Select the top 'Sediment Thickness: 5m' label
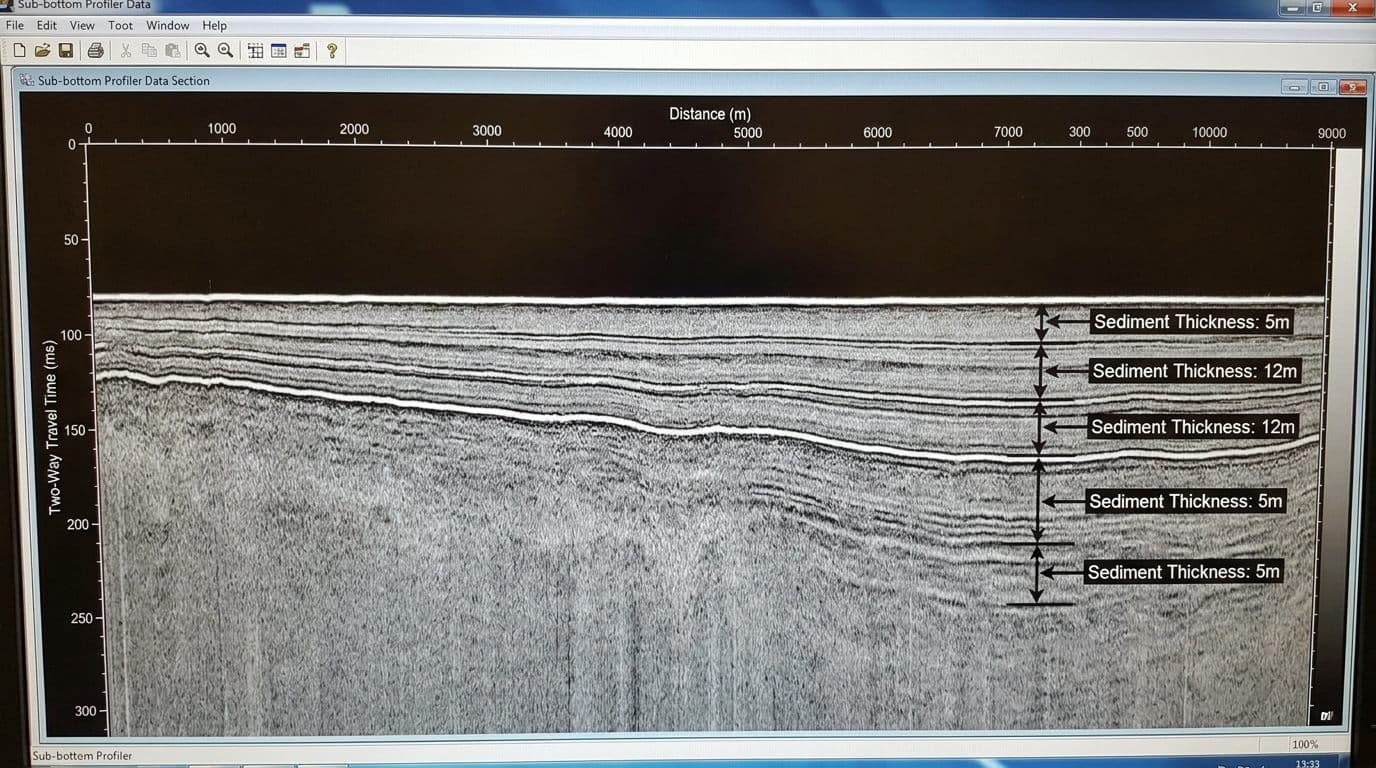 (1191, 322)
